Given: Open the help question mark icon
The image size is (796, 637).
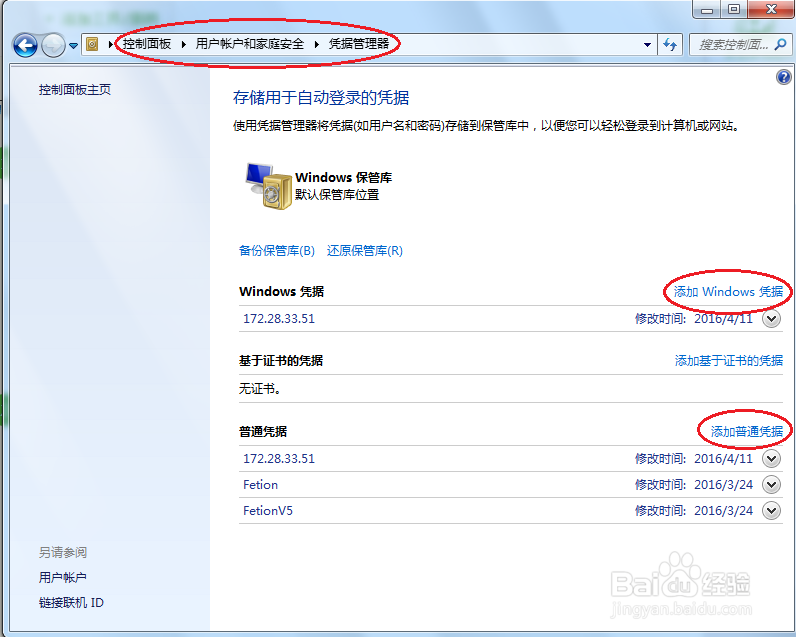Looking at the screenshot, I should coord(783,77).
